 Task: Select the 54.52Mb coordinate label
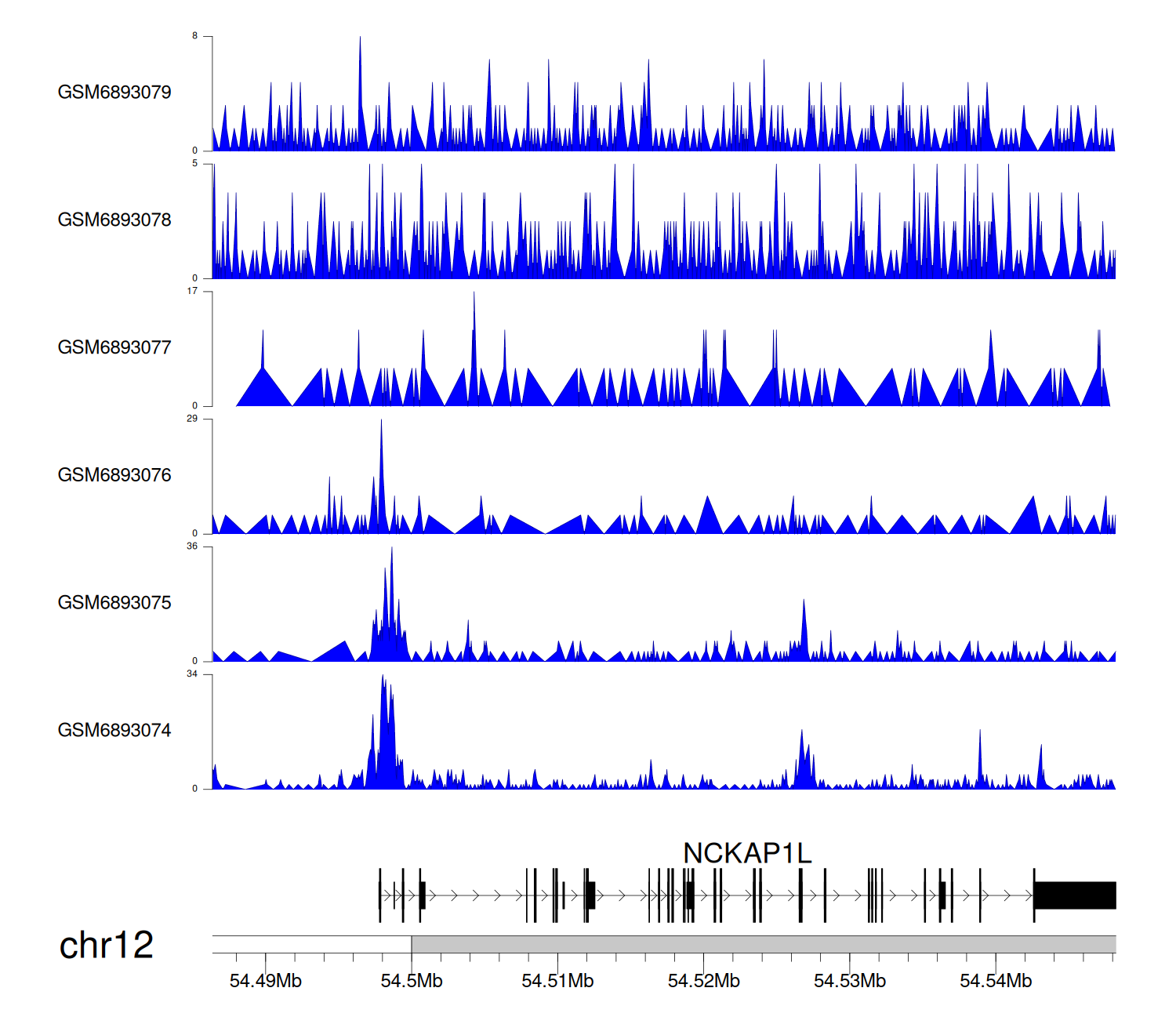click(x=703, y=981)
